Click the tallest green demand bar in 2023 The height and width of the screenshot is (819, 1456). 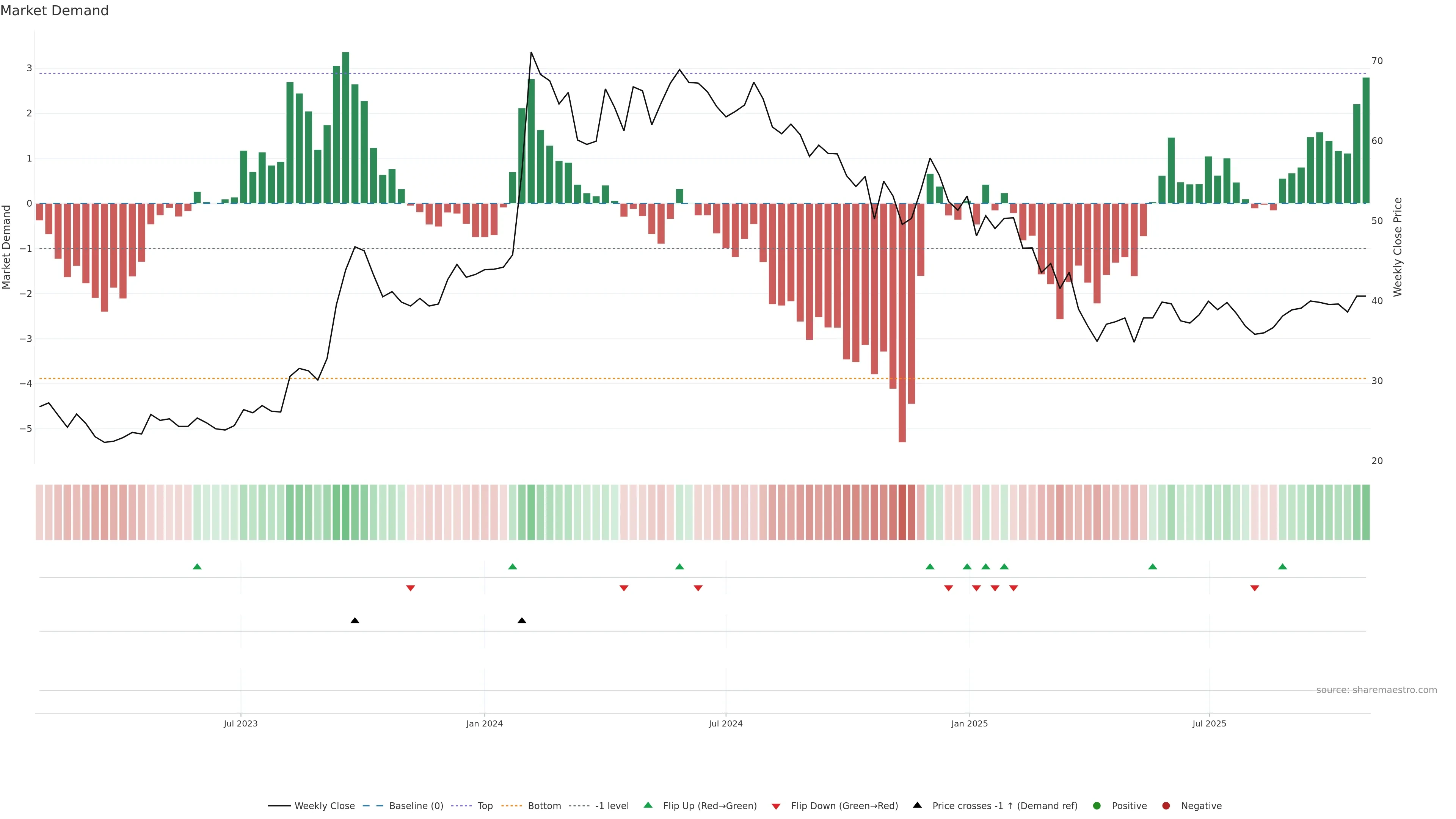pyautogui.click(x=346, y=128)
